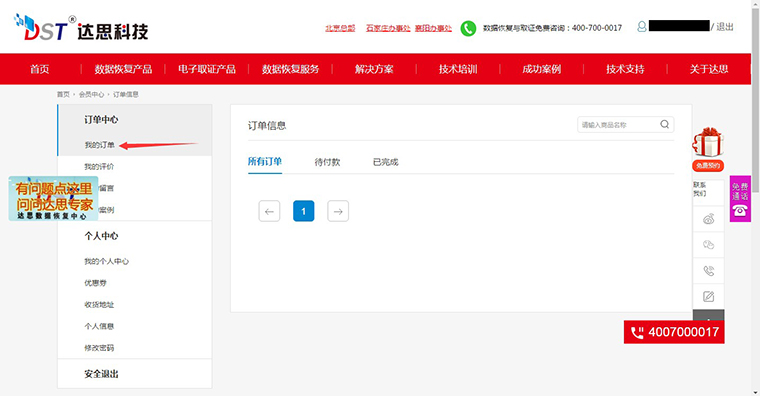Click the phone call icon in side toolbar
760x396 pixels.
tap(709, 270)
